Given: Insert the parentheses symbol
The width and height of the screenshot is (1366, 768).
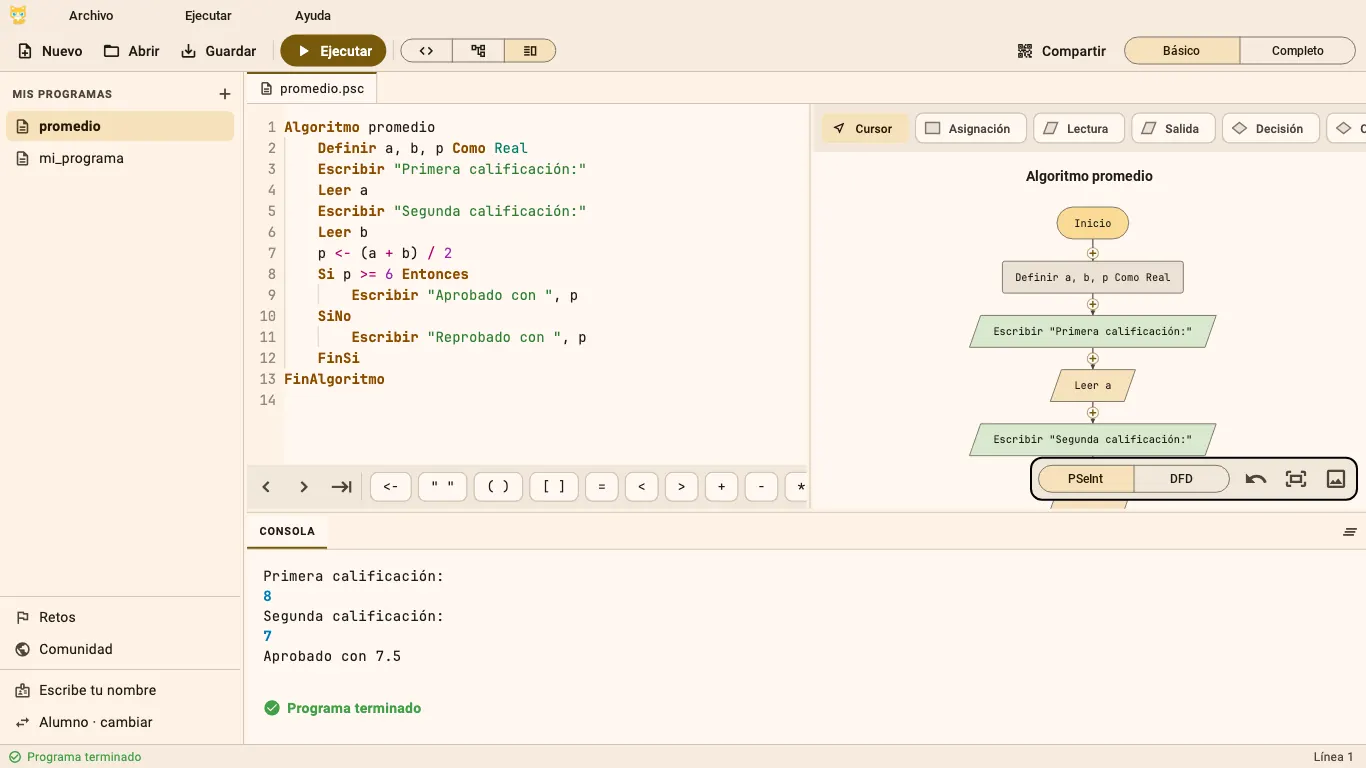Looking at the screenshot, I should [x=498, y=487].
